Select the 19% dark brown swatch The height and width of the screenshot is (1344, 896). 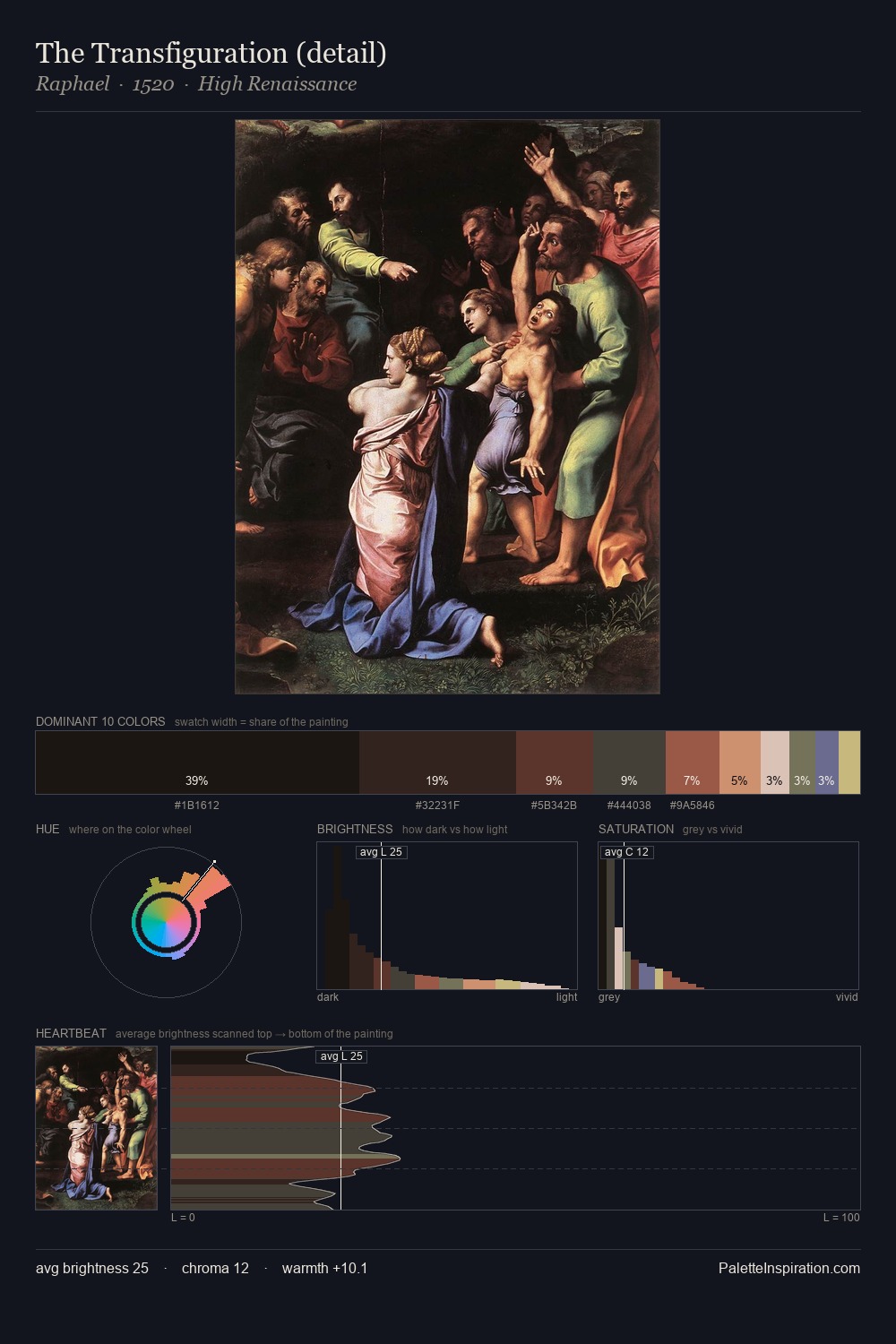[x=437, y=762]
